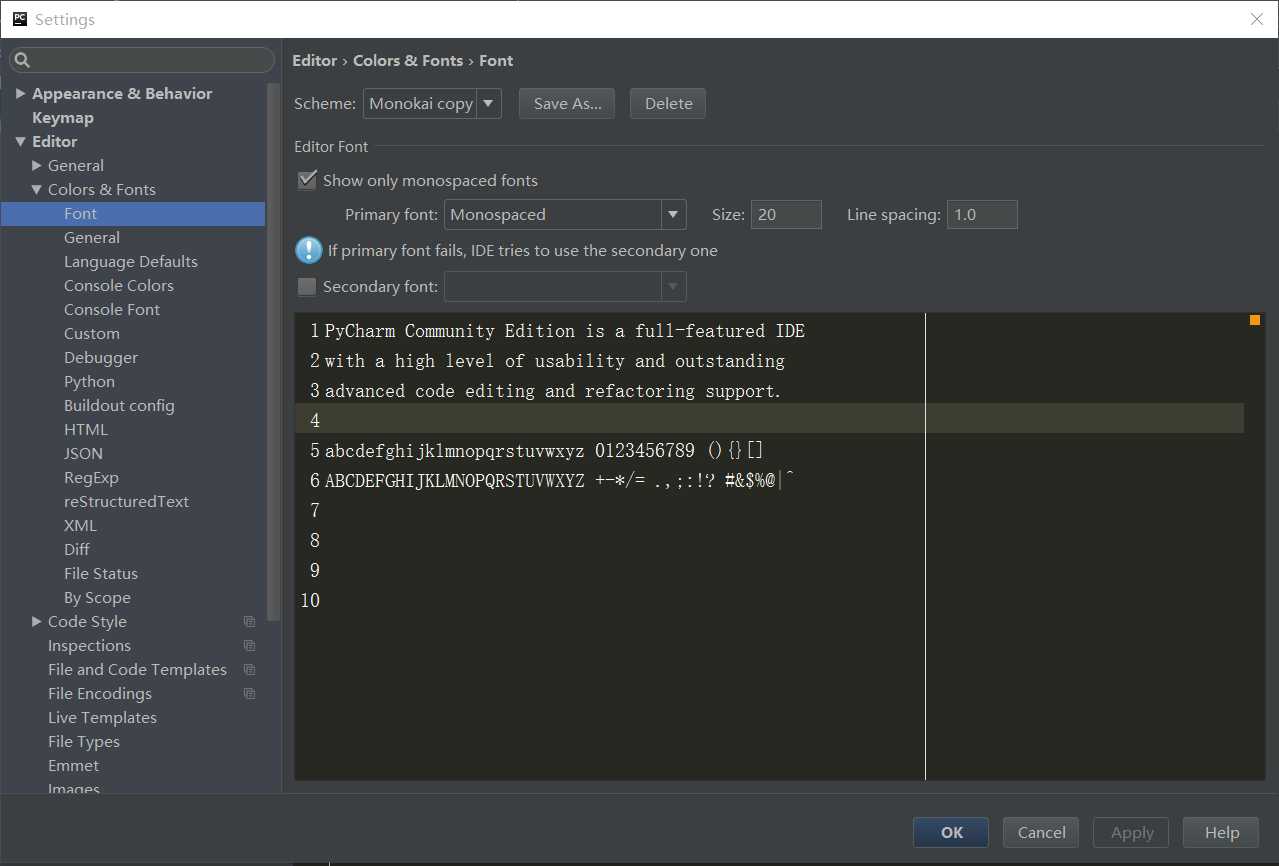Select JSON color settings
The image size is (1279, 866).
tap(84, 454)
